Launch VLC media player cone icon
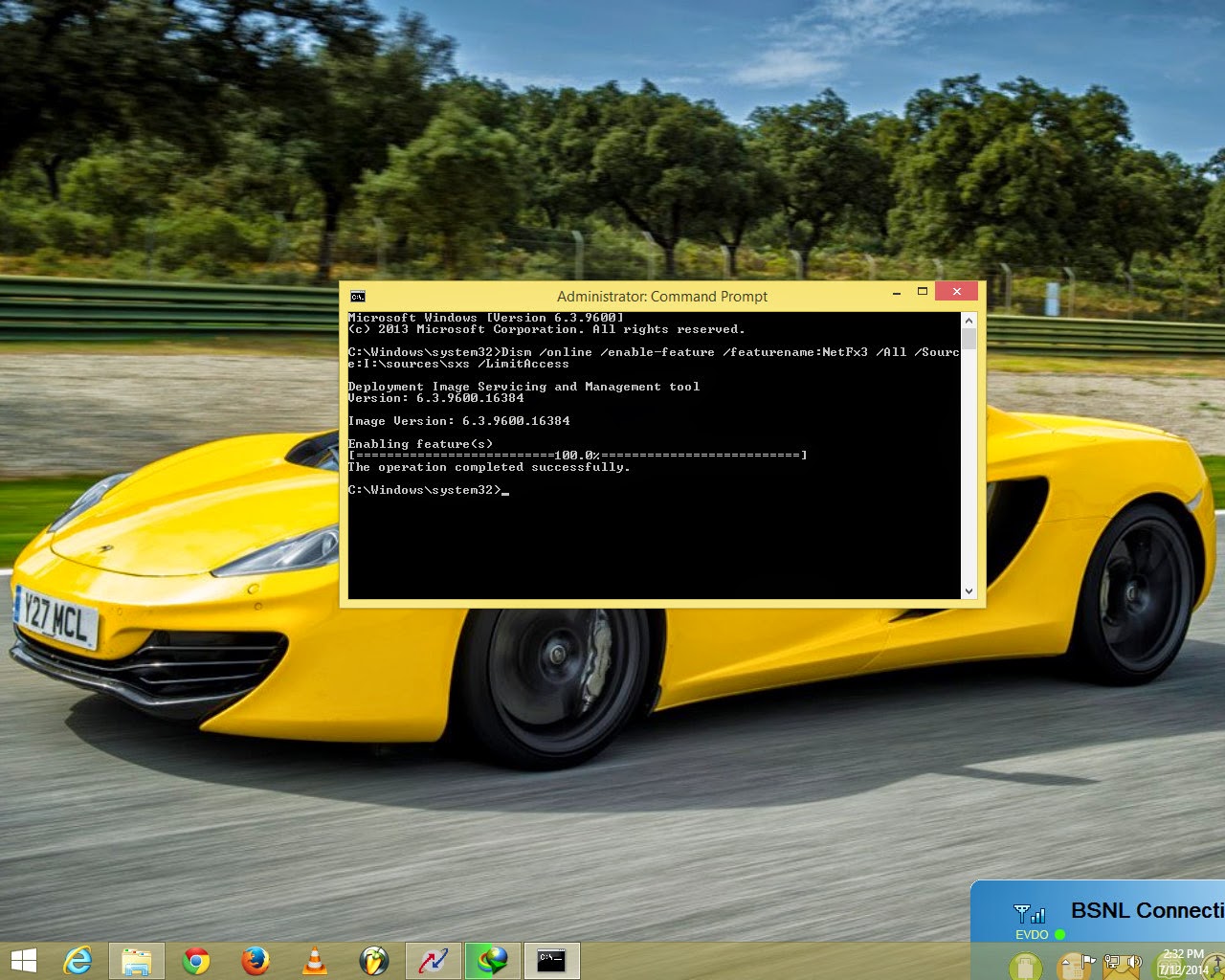1225x980 pixels. pyautogui.click(x=314, y=961)
